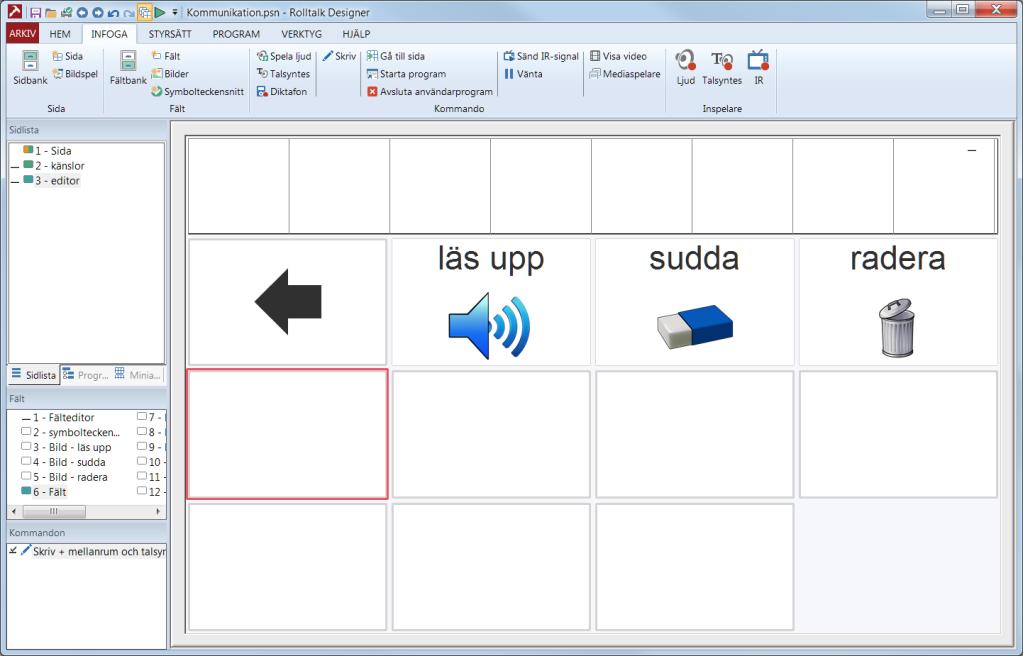
Task: Click the 'radera' trash can cell
Action: pyautogui.click(x=898, y=302)
